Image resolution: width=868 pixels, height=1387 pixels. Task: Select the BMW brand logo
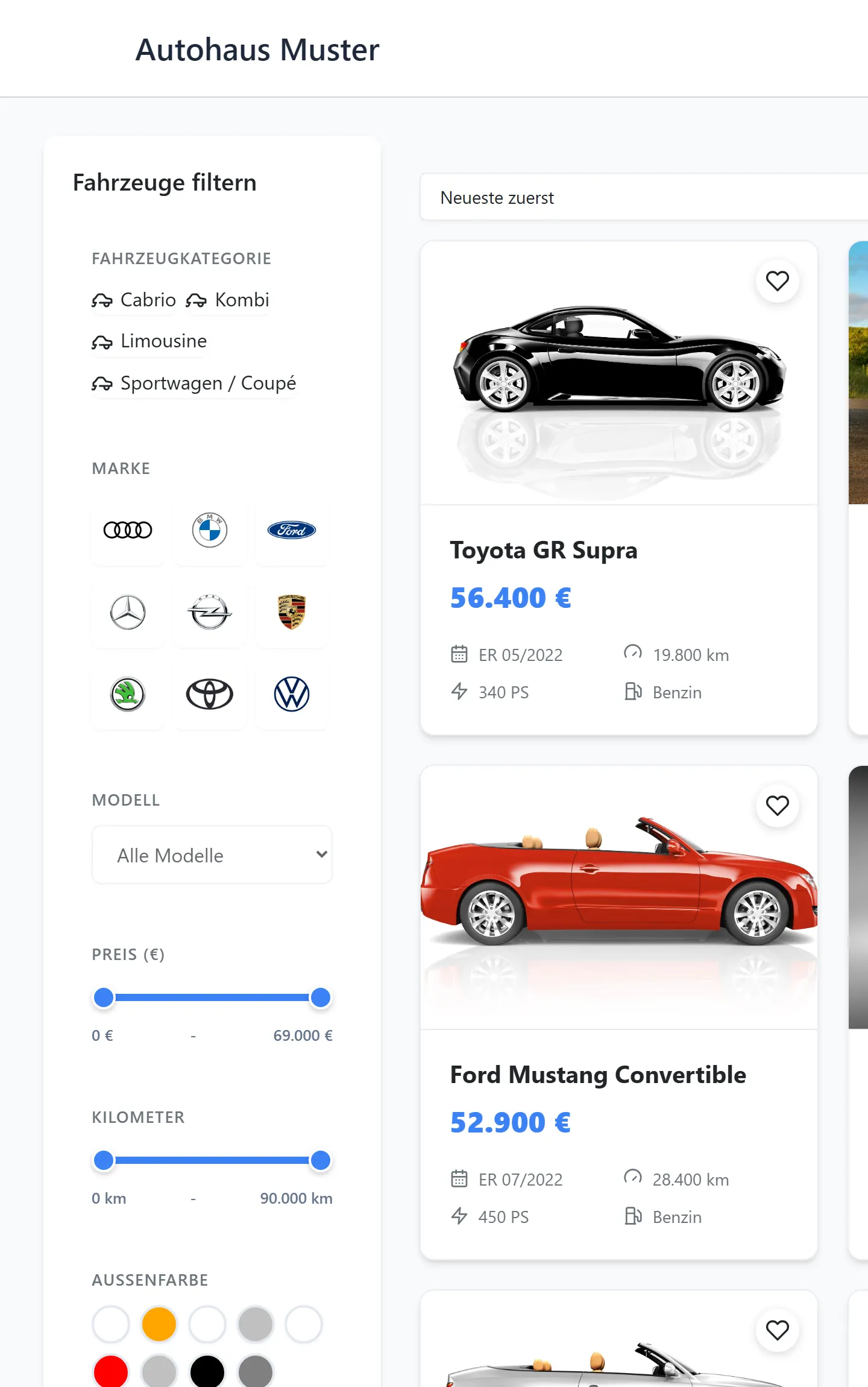click(210, 531)
